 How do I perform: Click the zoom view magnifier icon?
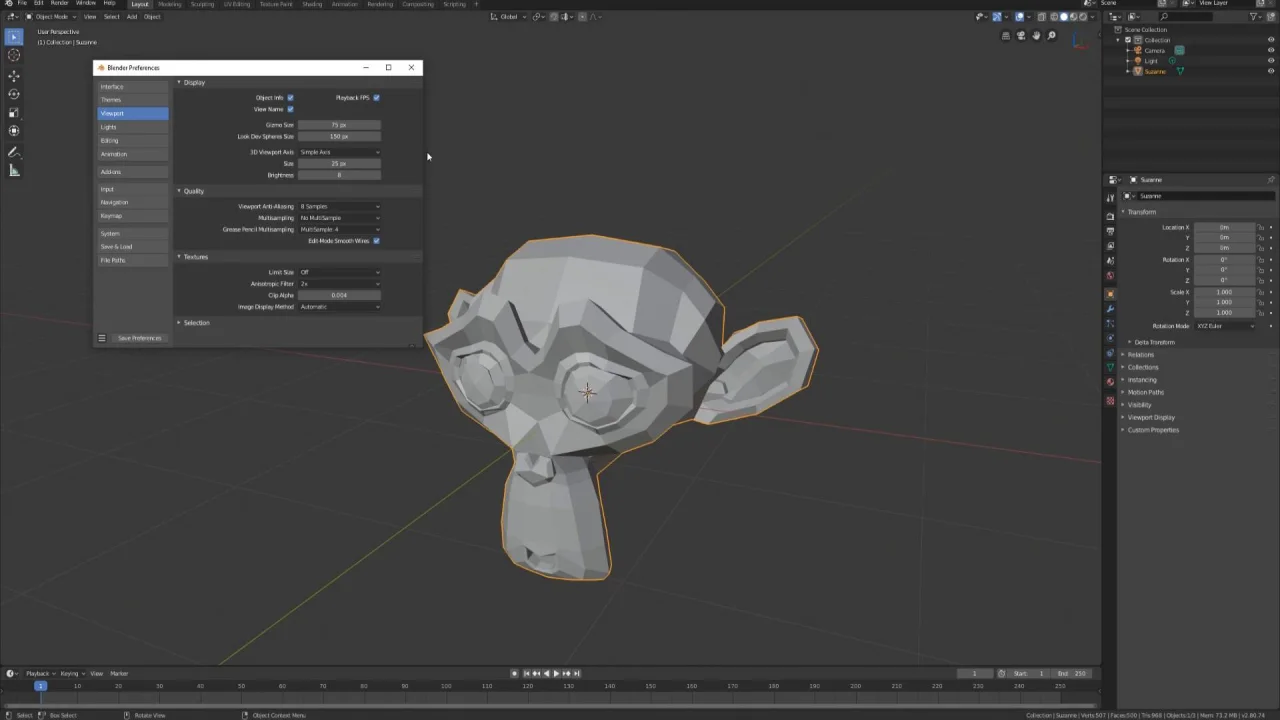(1051, 36)
